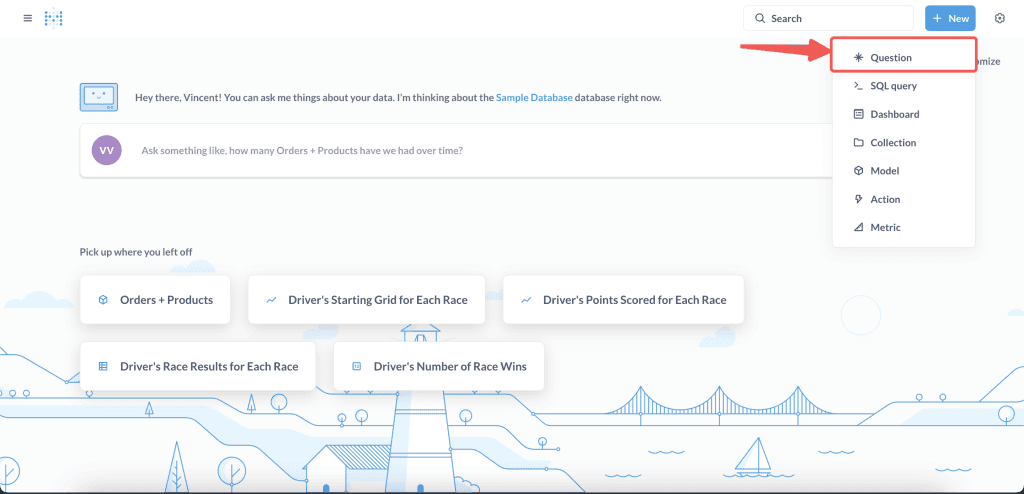Click the New button dropdown
The height and width of the screenshot is (494, 1024).
click(x=949, y=18)
